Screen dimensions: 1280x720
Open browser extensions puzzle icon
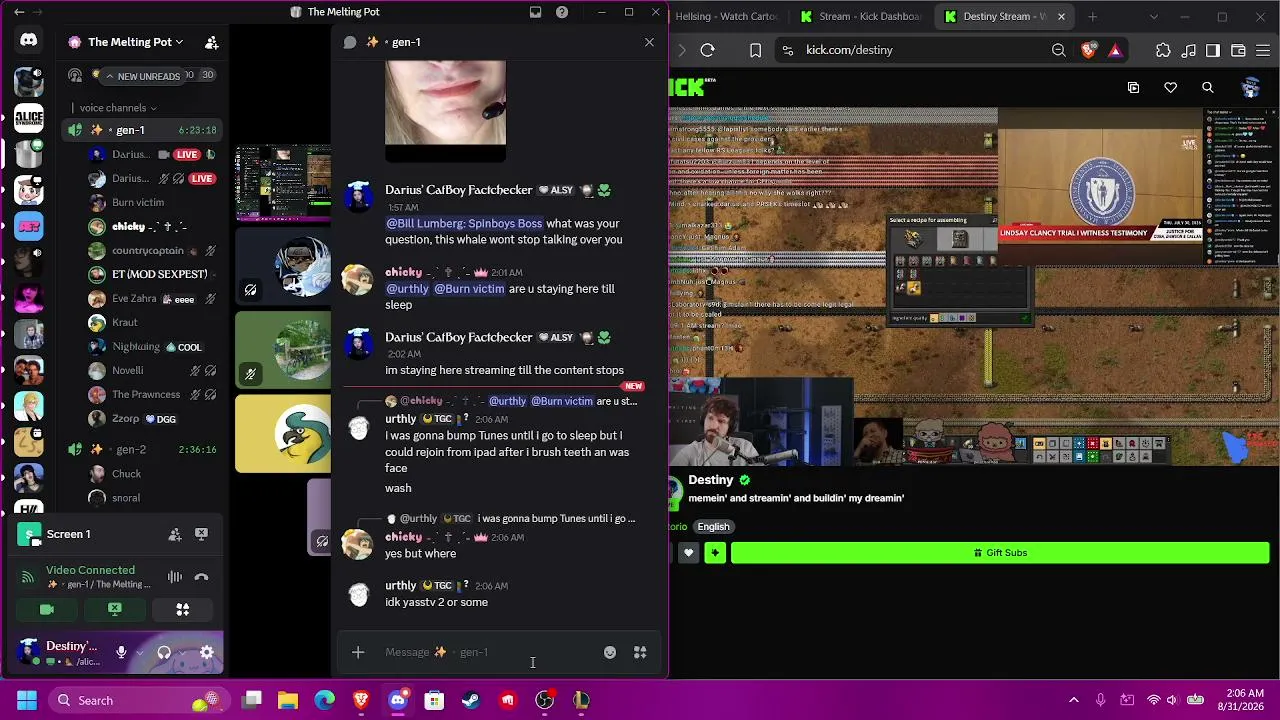pyautogui.click(x=1163, y=50)
